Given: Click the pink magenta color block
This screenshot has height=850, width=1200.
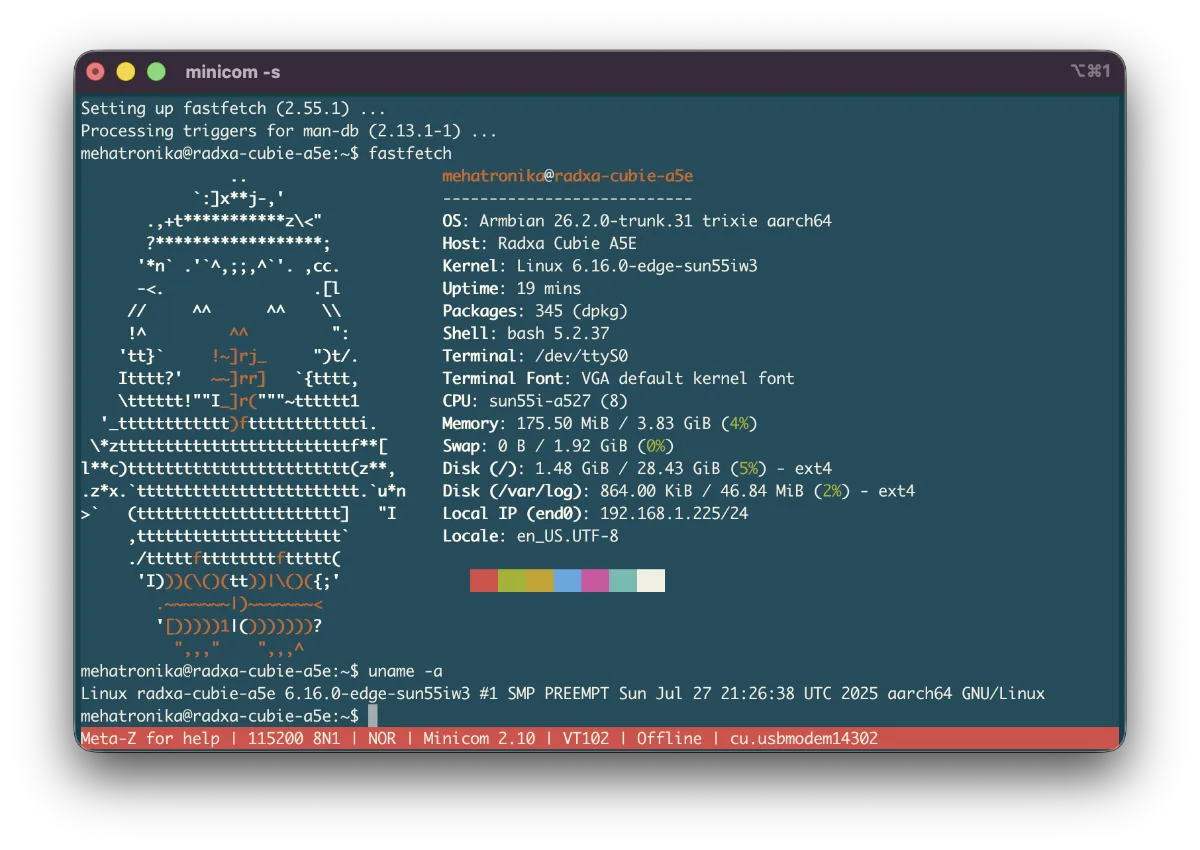Looking at the screenshot, I should pyautogui.click(x=595, y=581).
